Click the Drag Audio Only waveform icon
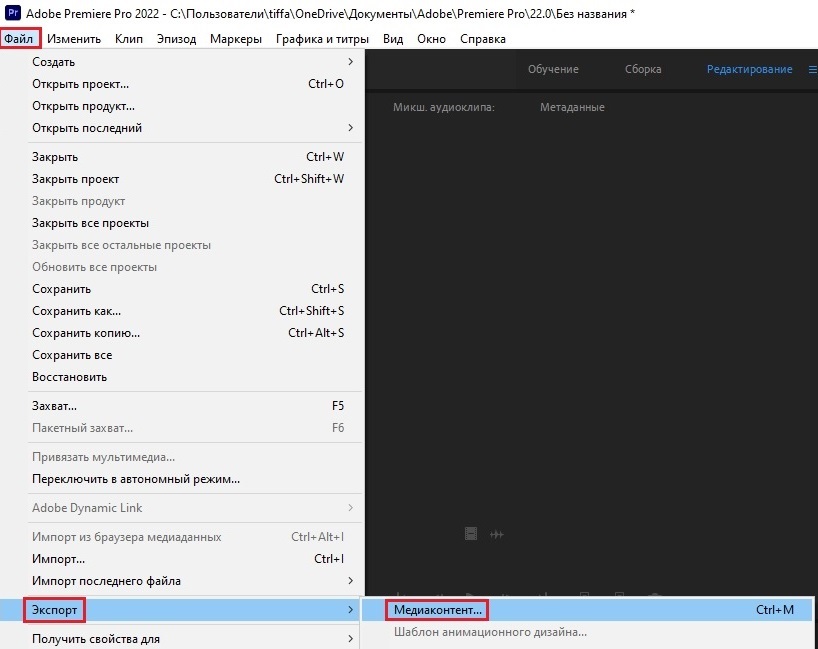Viewport: 818px width, 649px height. point(496,534)
